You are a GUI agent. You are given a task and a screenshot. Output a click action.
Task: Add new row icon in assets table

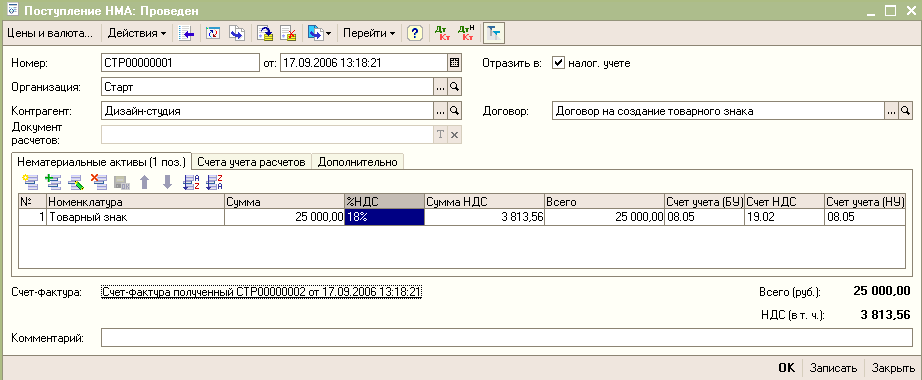coord(30,182)
